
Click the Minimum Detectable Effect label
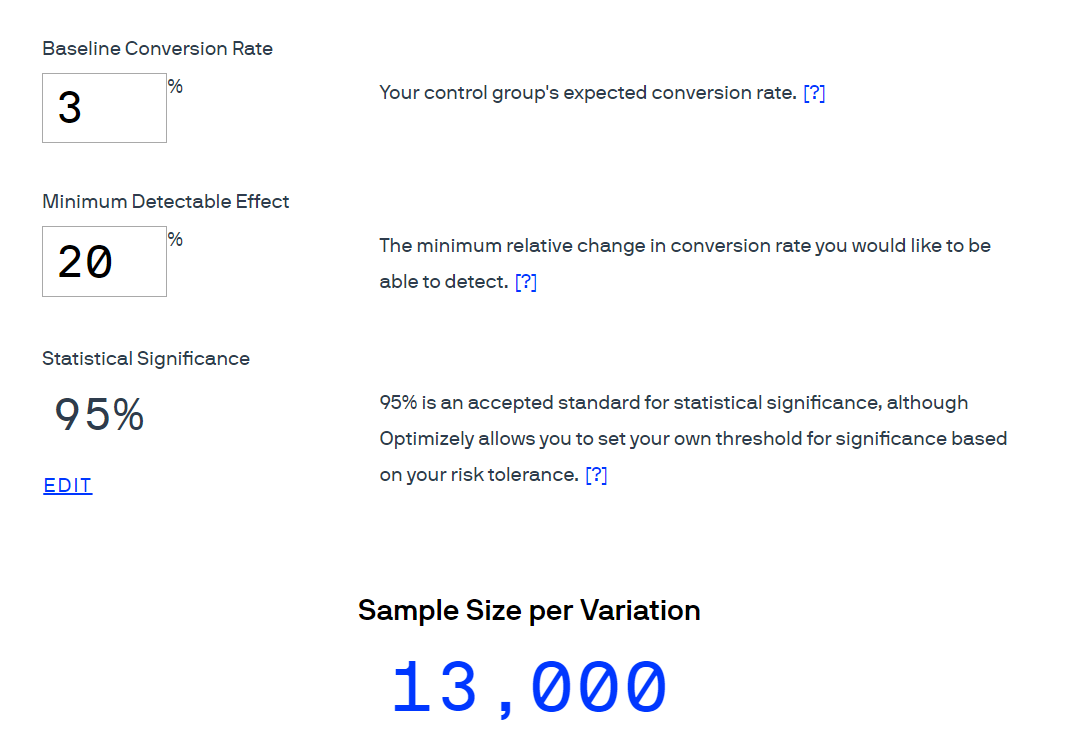click(165, 201)
